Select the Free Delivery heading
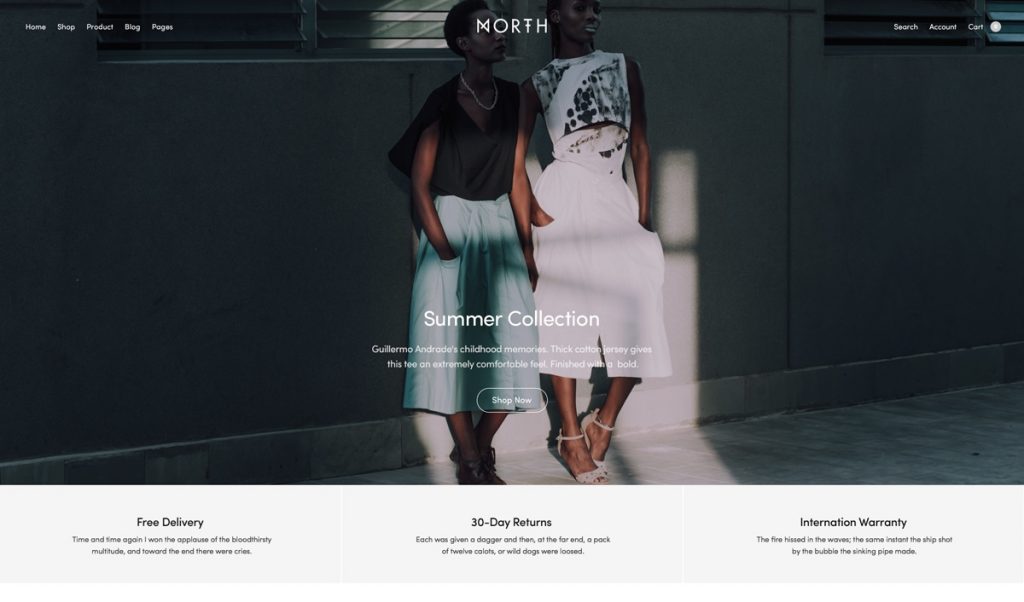This screenshot has width=1024, height=602. click(x=170, y=522)
